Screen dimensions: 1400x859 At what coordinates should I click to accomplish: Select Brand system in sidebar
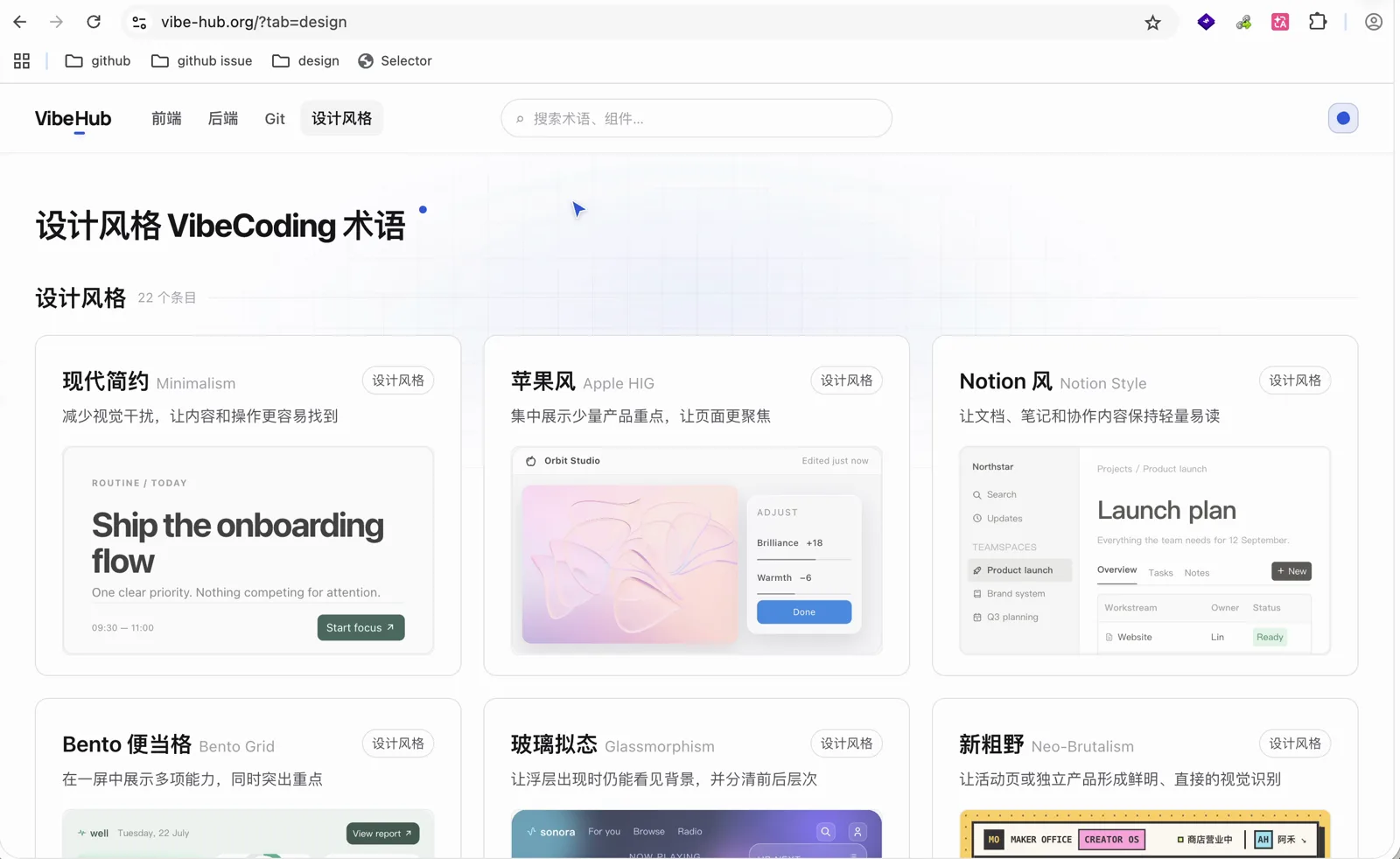click(1009, 593)
